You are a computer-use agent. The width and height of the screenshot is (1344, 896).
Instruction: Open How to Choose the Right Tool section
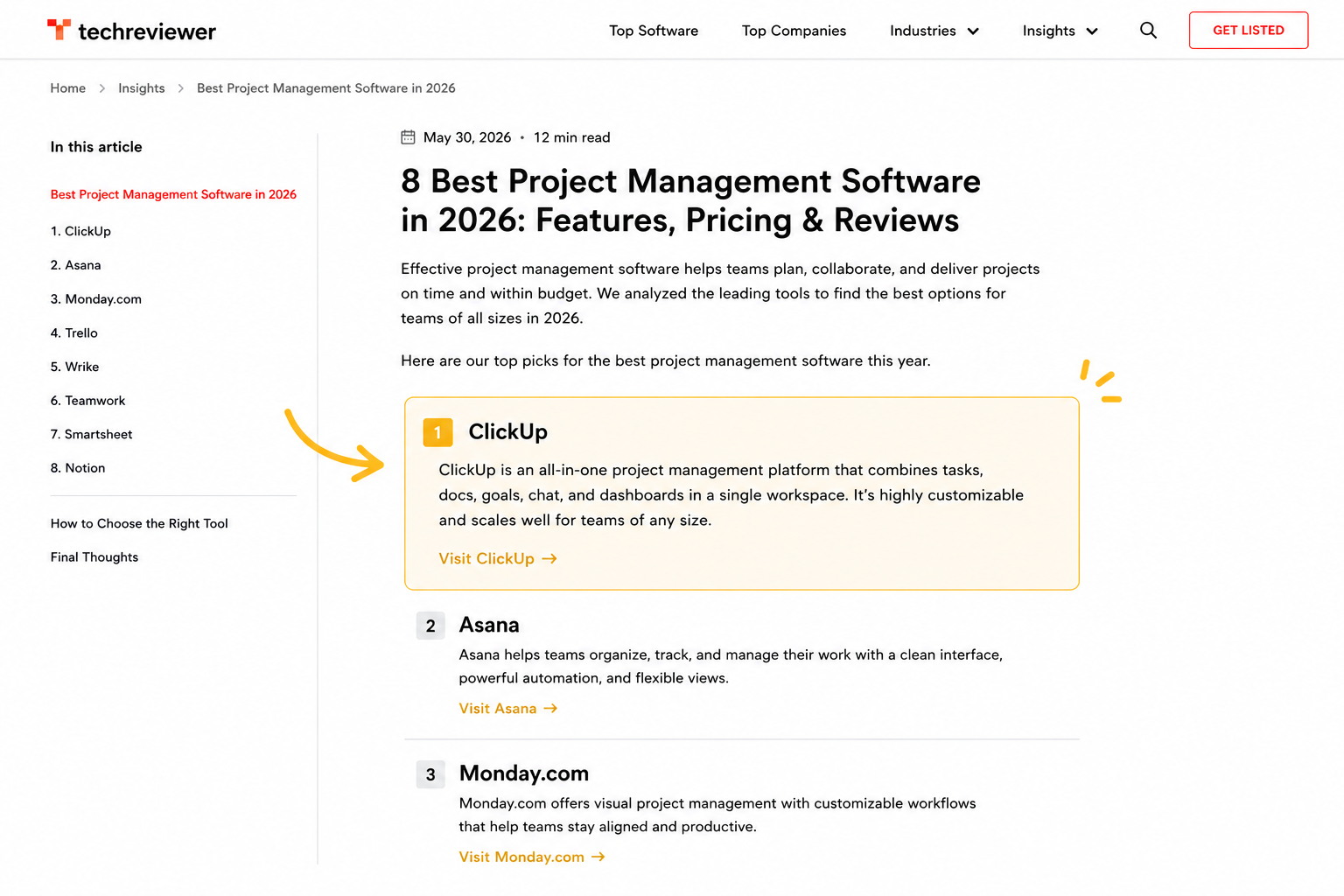tap(139, 523)
